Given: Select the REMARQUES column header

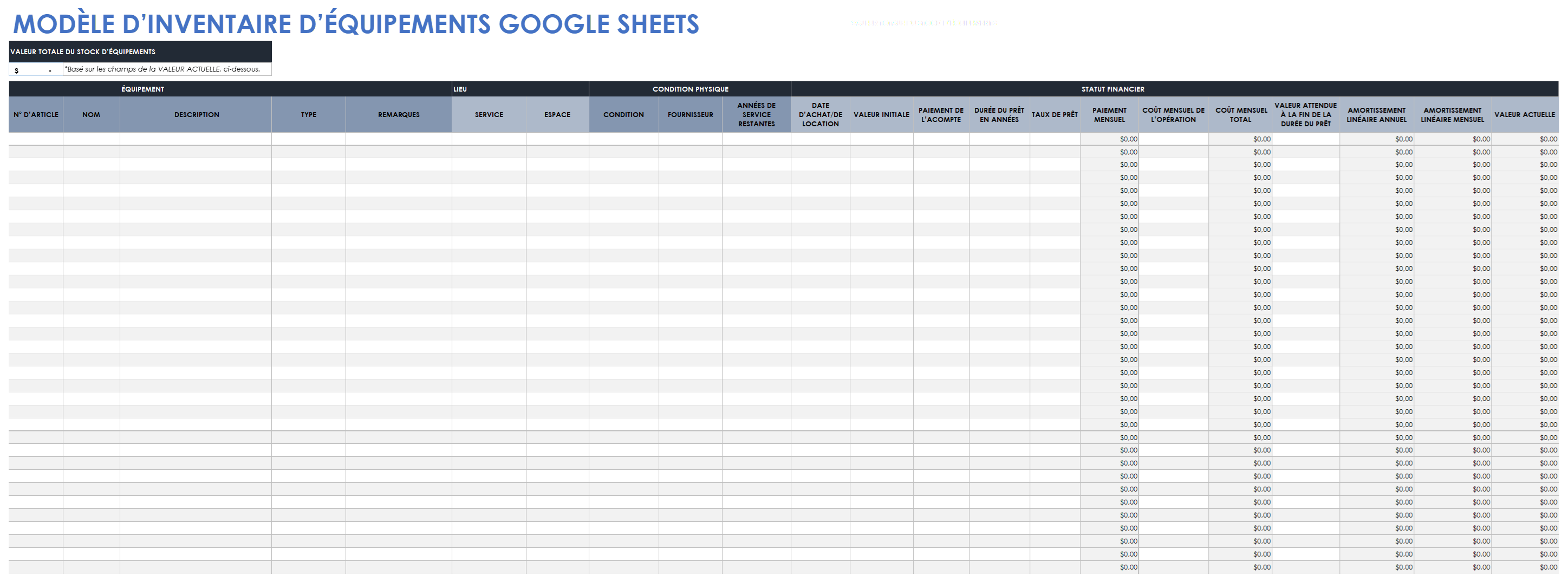Looking at the screenshot, I should (399, 114).
